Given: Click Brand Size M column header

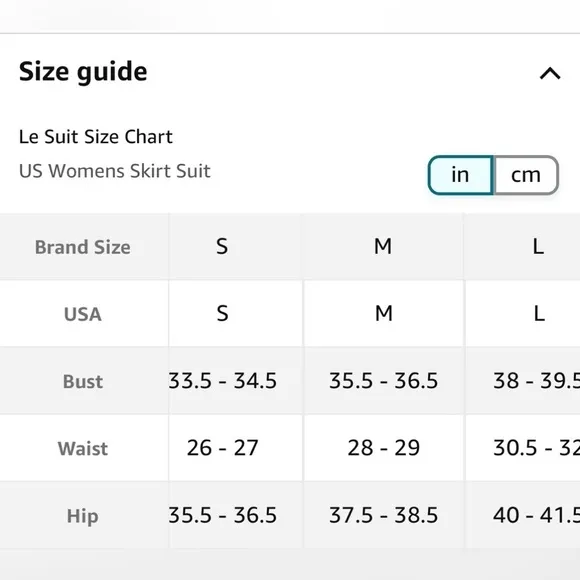Looking at the screenshot, I should point(383,247).
